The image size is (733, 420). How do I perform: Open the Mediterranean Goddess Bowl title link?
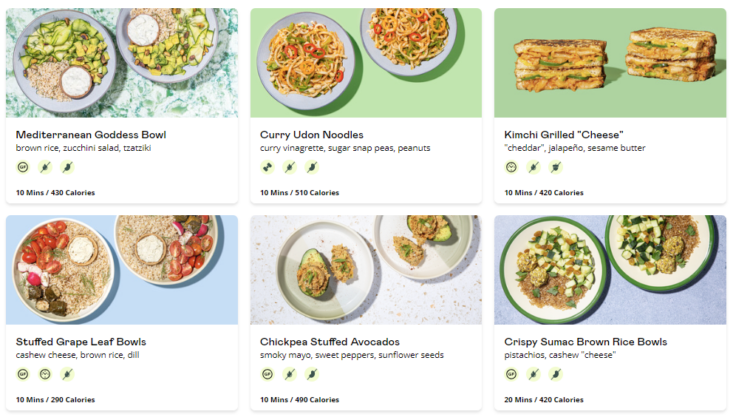pos(91,135)
